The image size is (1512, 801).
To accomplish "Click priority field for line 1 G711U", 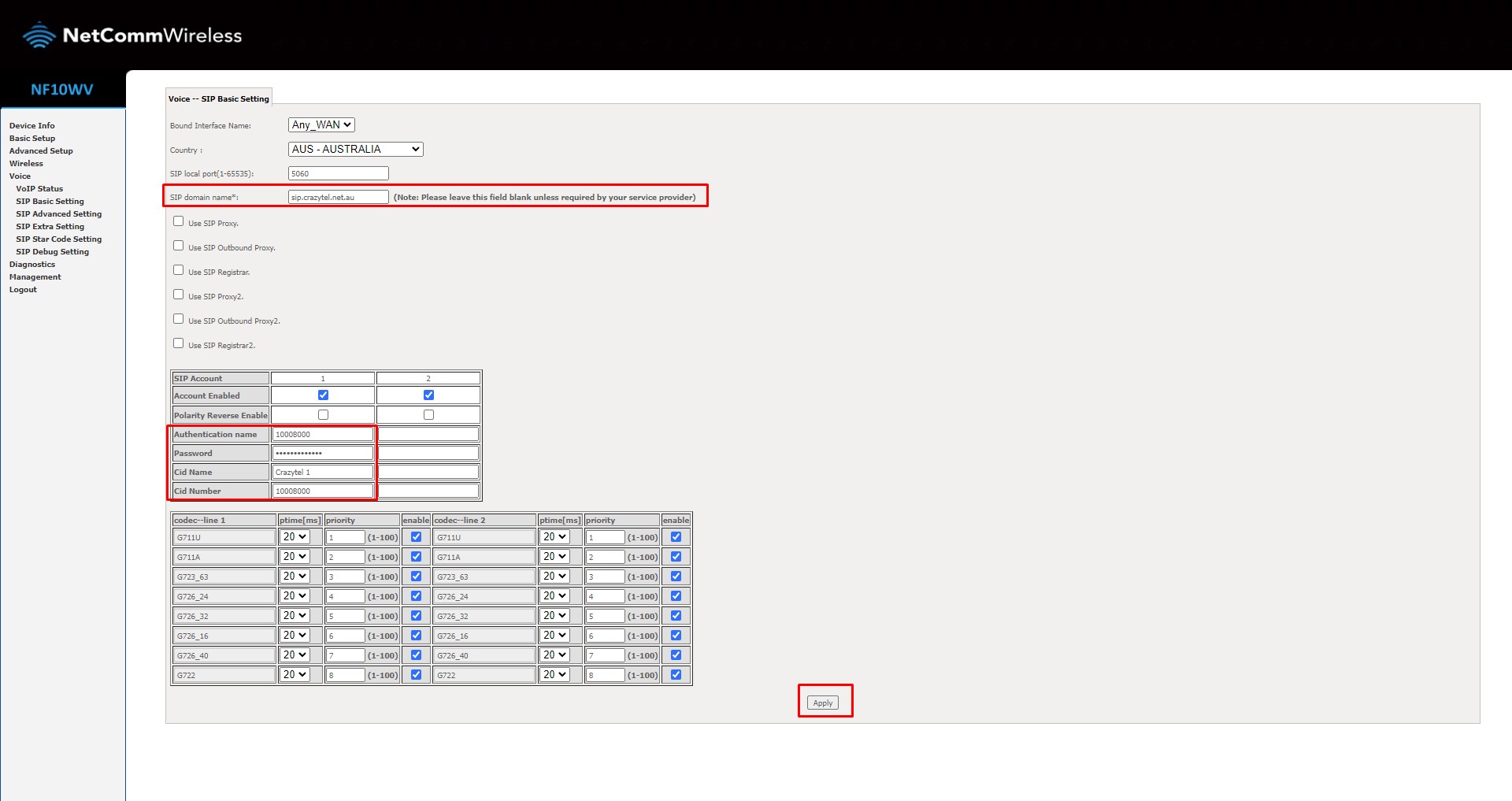I will [x=345, y=537].
